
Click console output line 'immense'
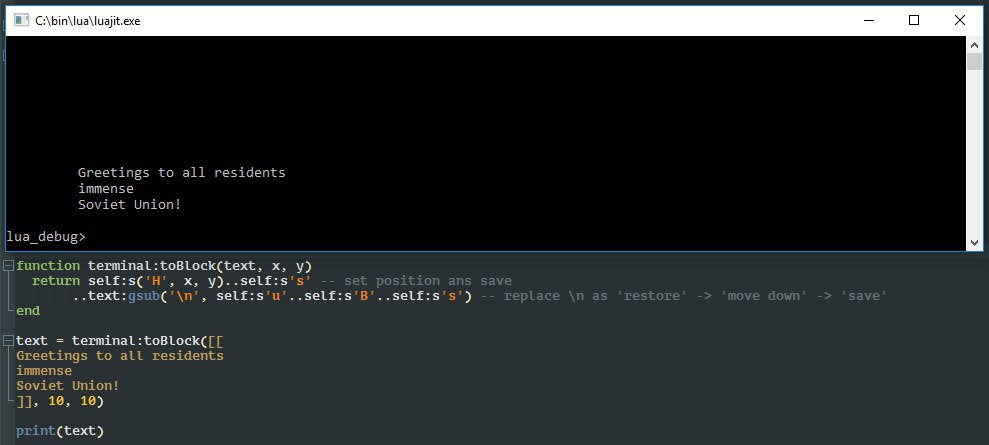pyautogui.click(x=106, y=188)
